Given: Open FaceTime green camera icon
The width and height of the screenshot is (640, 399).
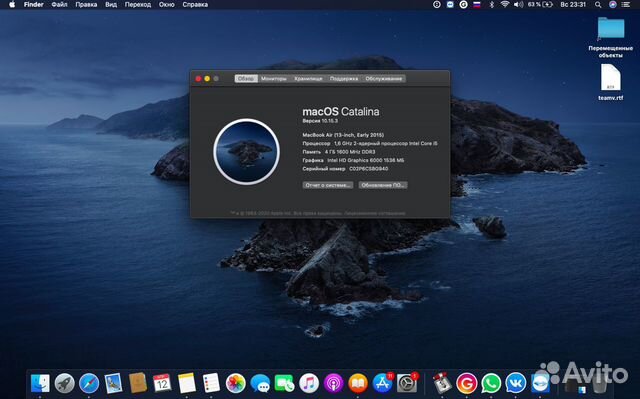Looking at the screenshot, I should (x=284, y=383).
